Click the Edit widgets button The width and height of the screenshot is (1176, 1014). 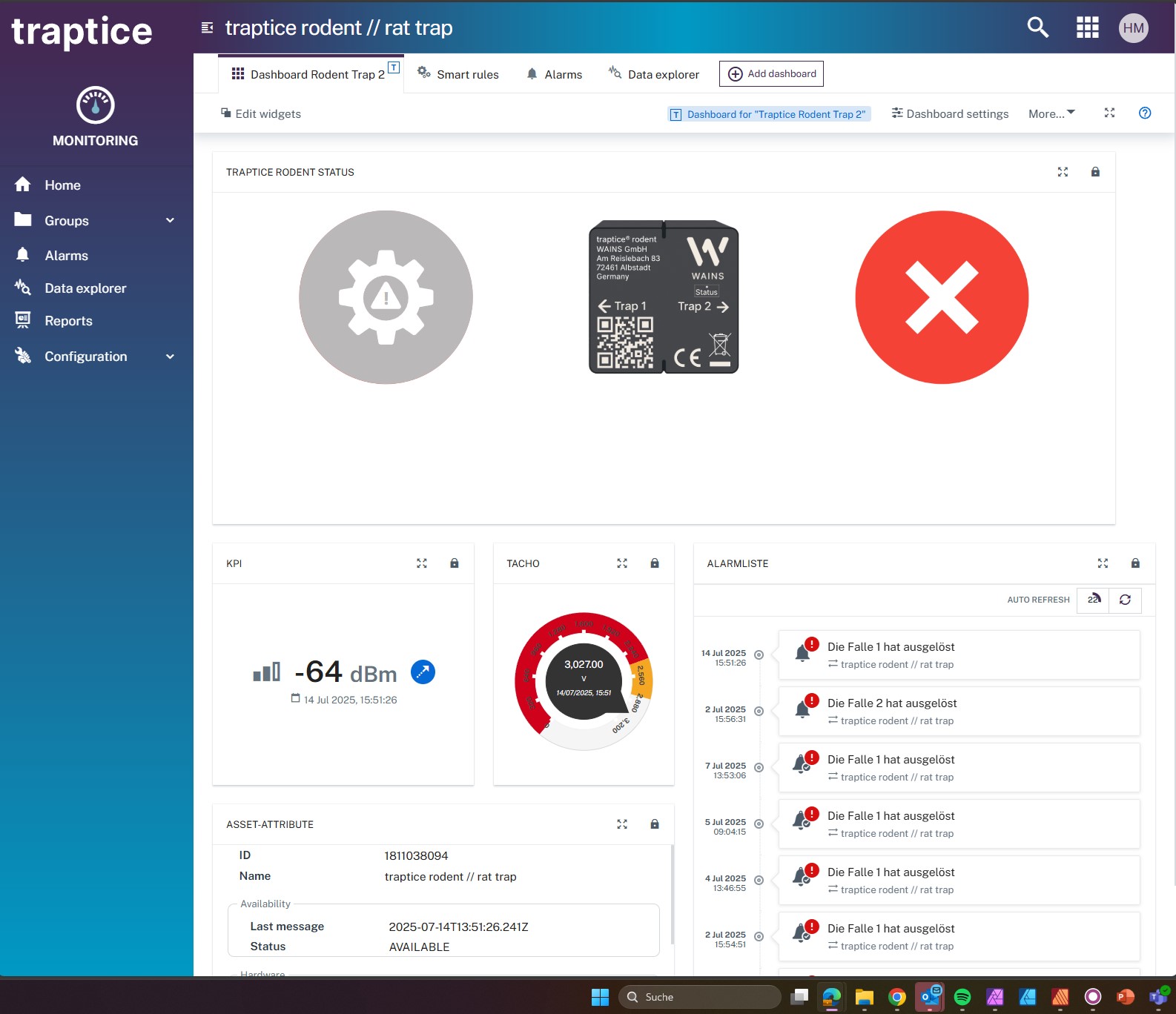pos(261,113)
